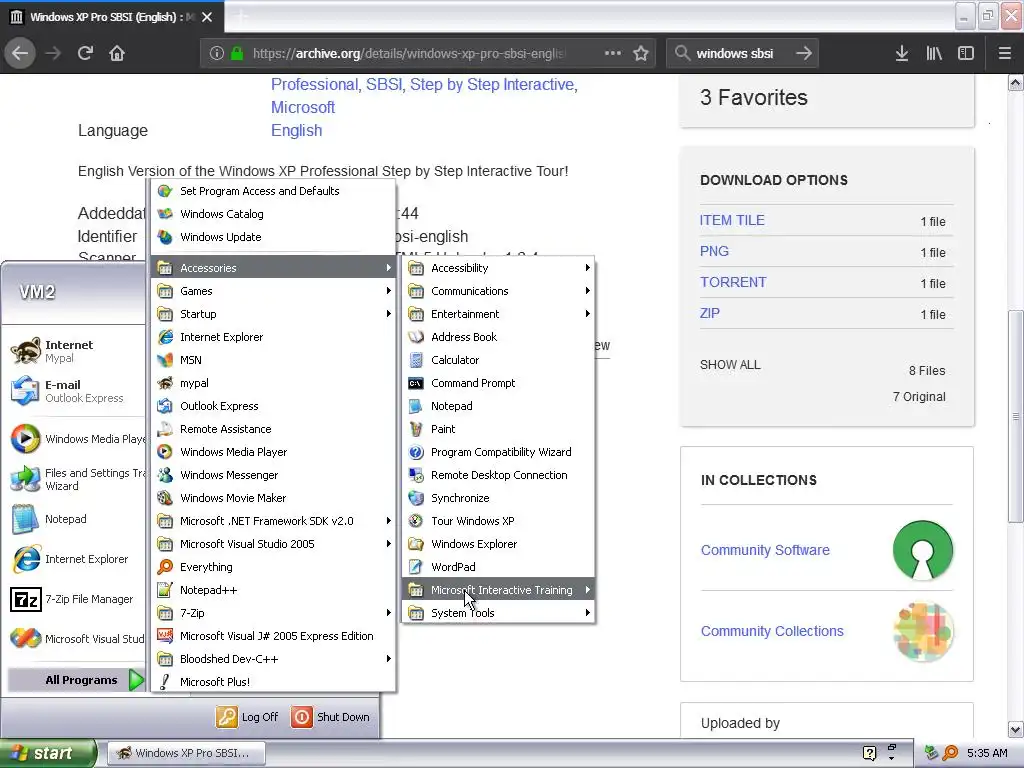Click All Programs button

click(x=76, y=680)
